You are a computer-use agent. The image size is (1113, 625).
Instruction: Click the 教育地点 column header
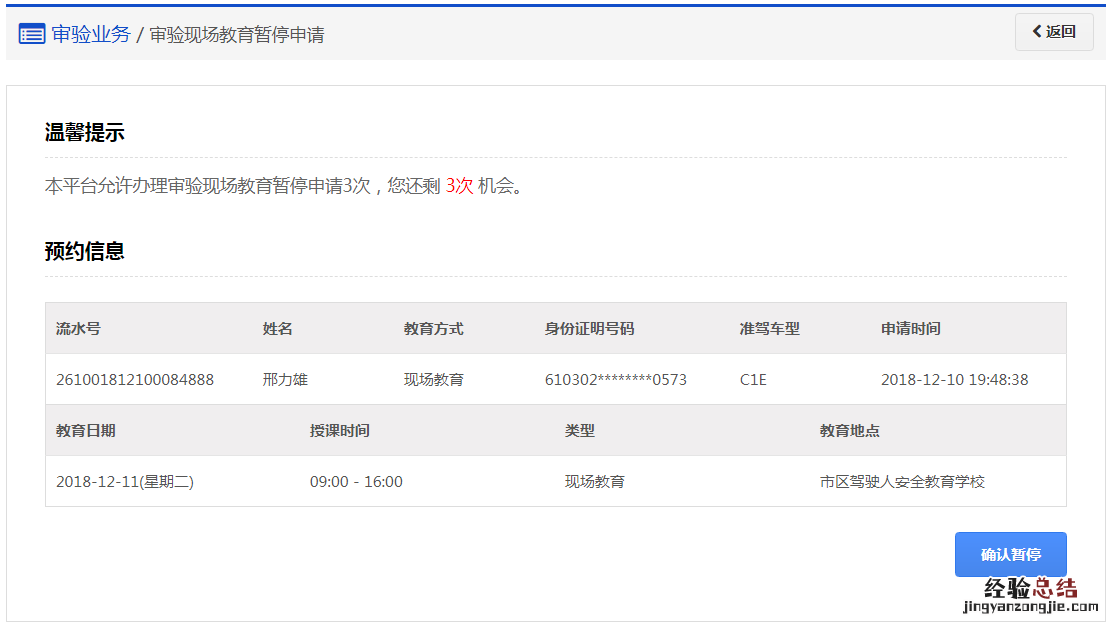(x=850, y=431)
